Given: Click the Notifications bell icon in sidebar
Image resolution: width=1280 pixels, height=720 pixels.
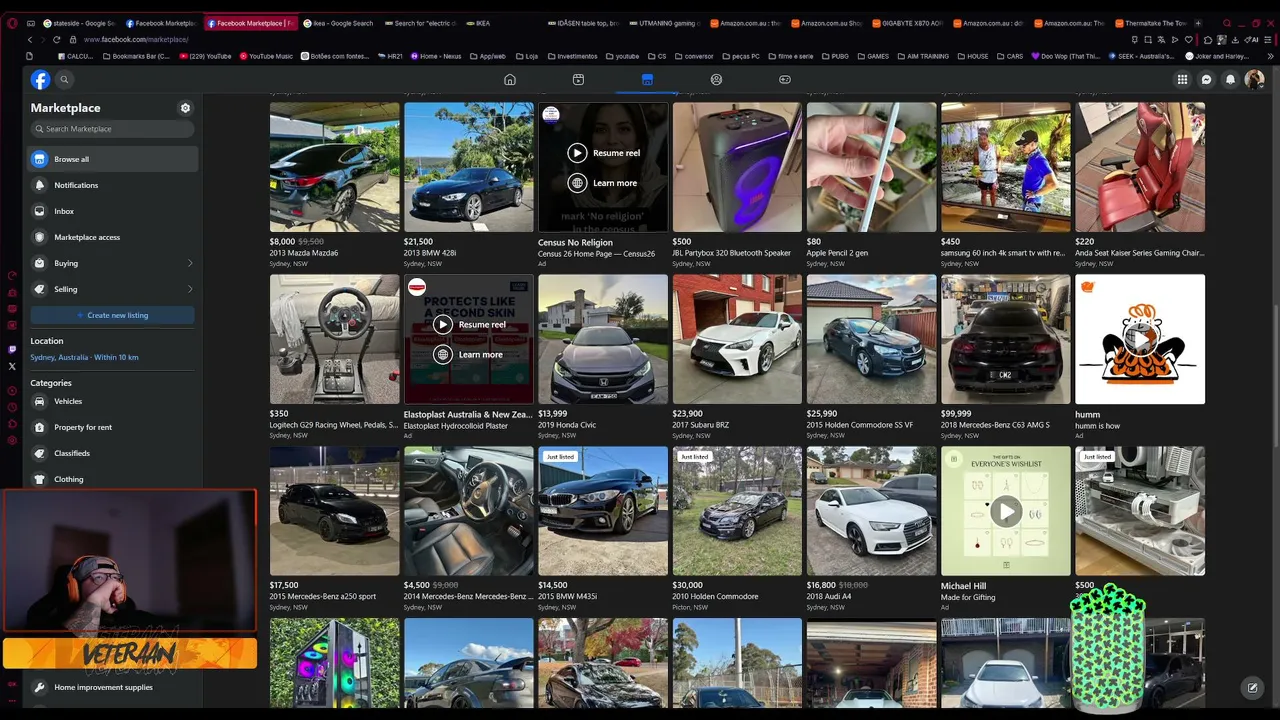Looking at the screenshot, I should coord(39,185).
